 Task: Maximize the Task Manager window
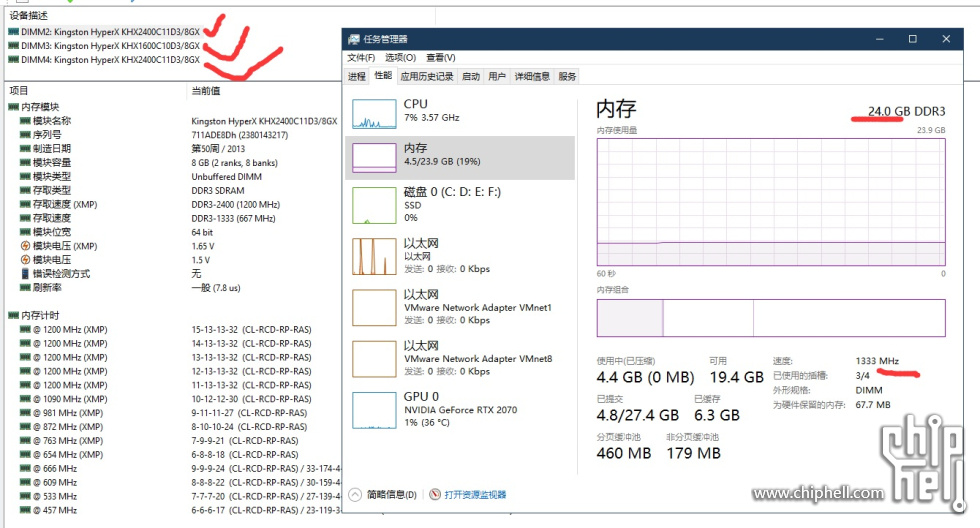912,39
